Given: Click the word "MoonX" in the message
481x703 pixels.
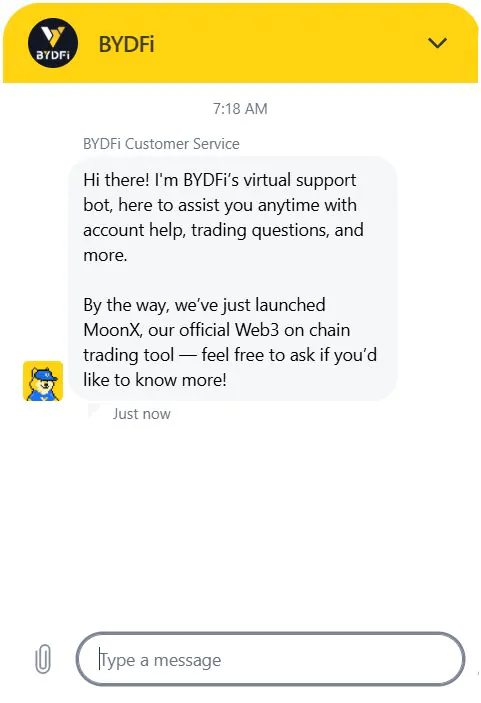Looking at the screenshot, I should [113, 330].
